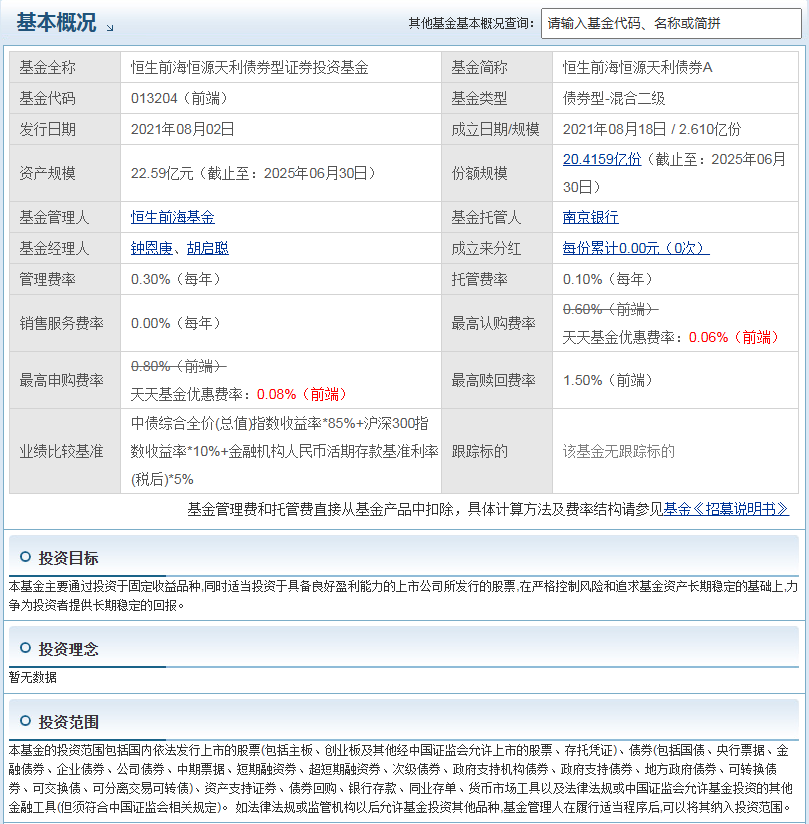Click the 成立来分红 label cell
The height and width of the screenshot is (824, 809).
tap(497, 248)
